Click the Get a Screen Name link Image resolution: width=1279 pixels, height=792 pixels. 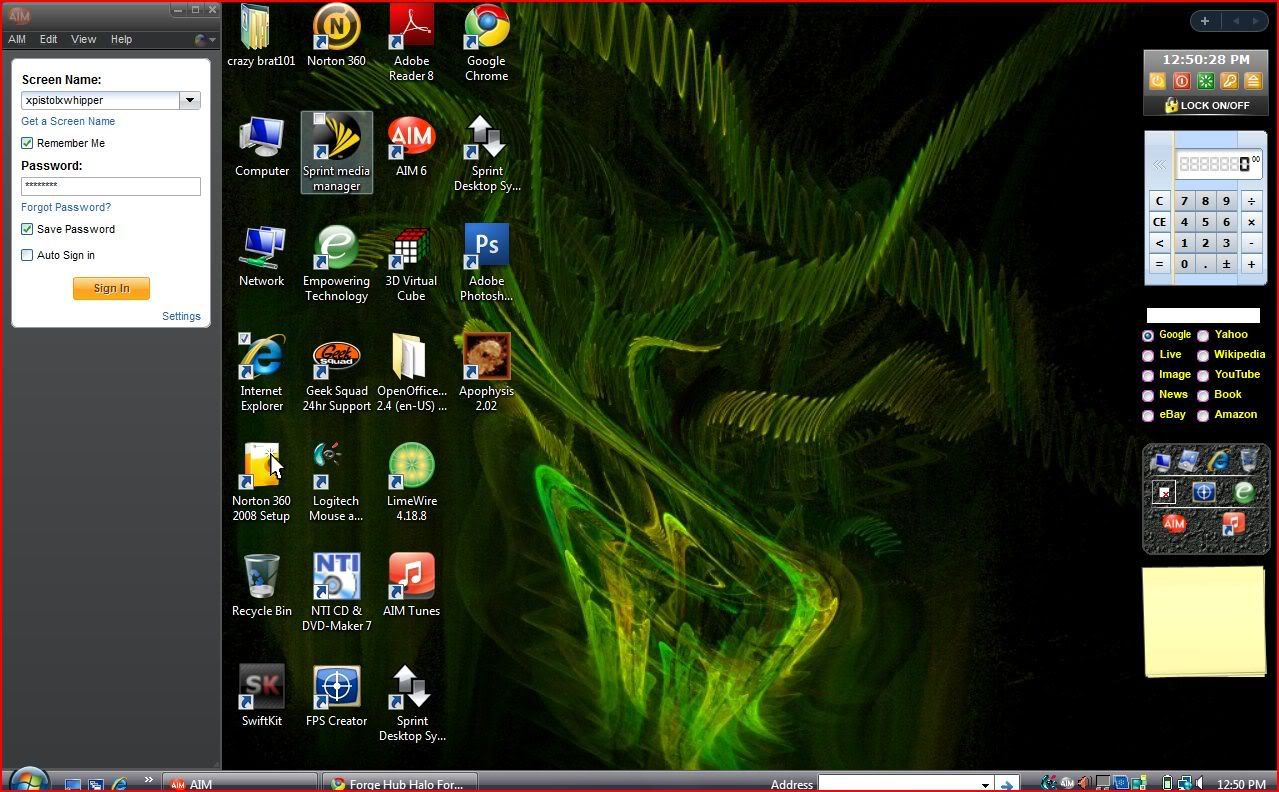68,121
